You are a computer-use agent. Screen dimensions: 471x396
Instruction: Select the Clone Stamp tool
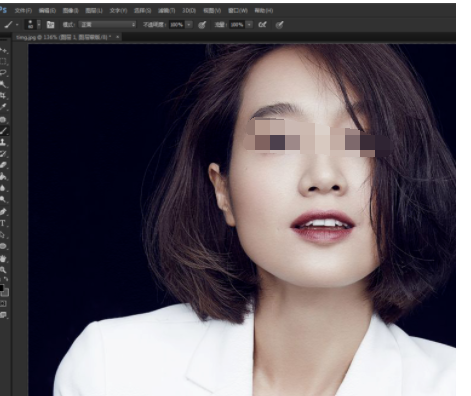3,142
